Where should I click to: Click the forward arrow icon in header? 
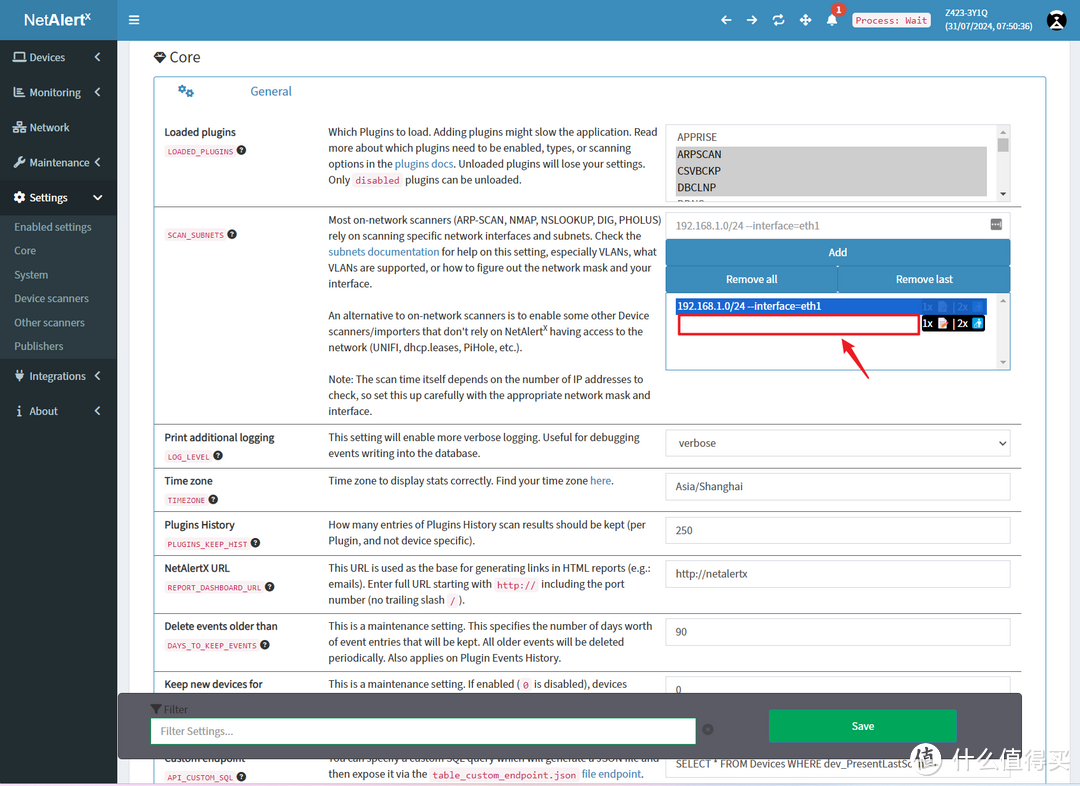(x=752, y=20)
